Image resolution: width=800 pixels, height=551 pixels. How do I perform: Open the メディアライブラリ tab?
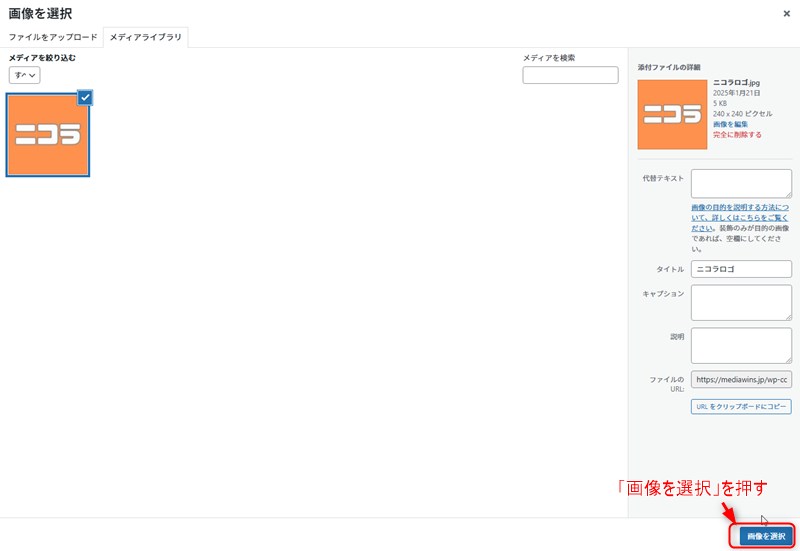(x=146, y=37)
